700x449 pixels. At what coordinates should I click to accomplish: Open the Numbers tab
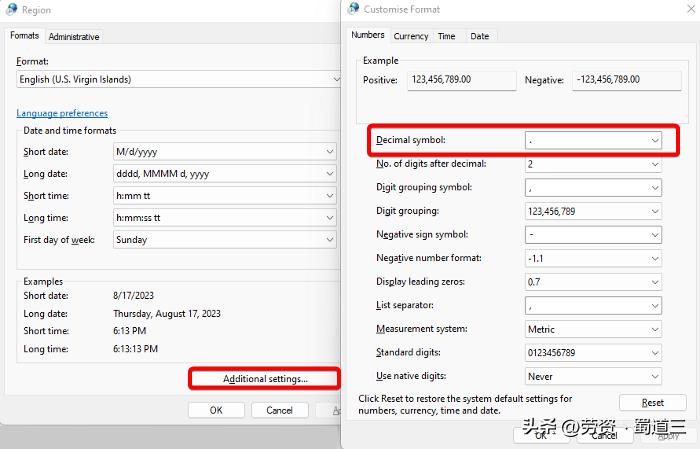(x=368, y=35)
